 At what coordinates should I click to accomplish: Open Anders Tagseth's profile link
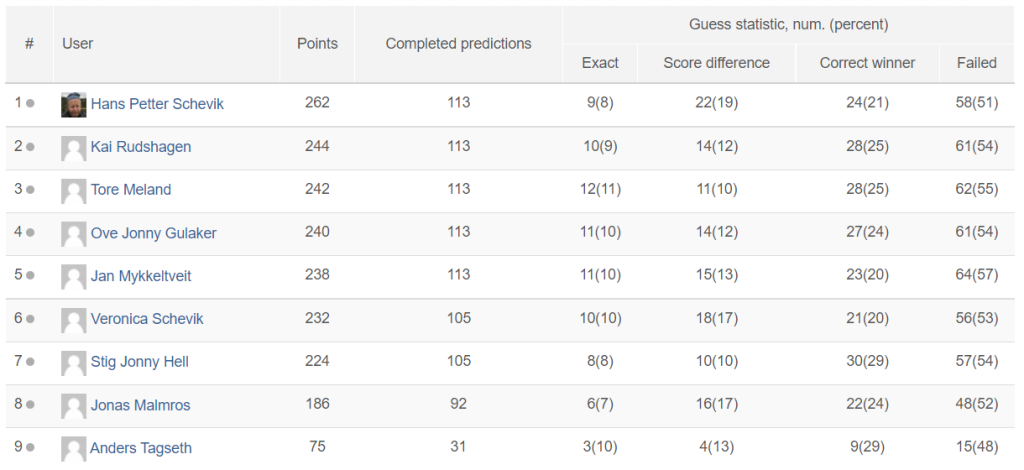point(141,448)
